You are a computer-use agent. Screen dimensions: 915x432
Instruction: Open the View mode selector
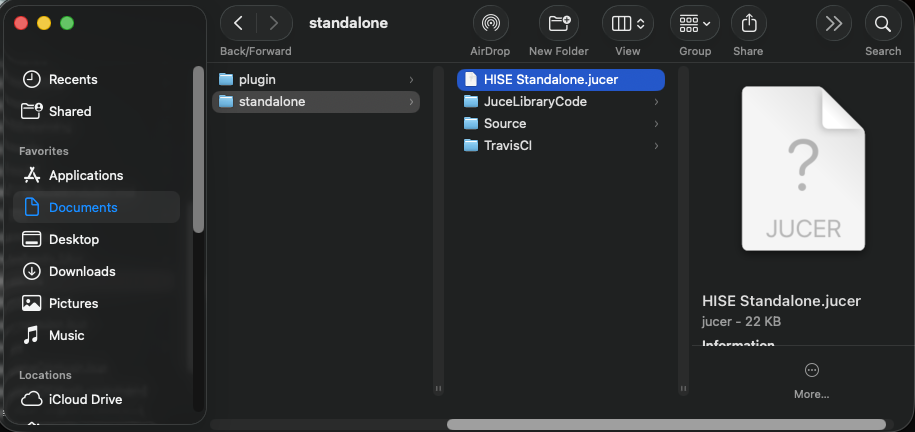(x=627, y=23)
